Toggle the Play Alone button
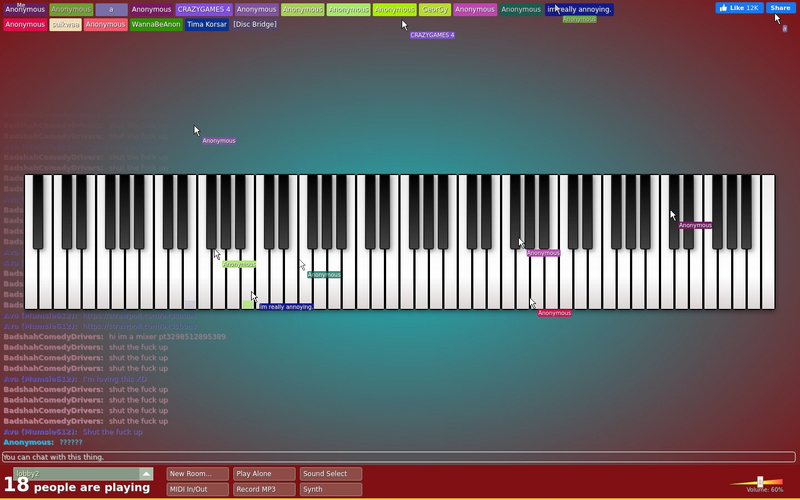This screenshot has height=500, width=800. point(264,473)
